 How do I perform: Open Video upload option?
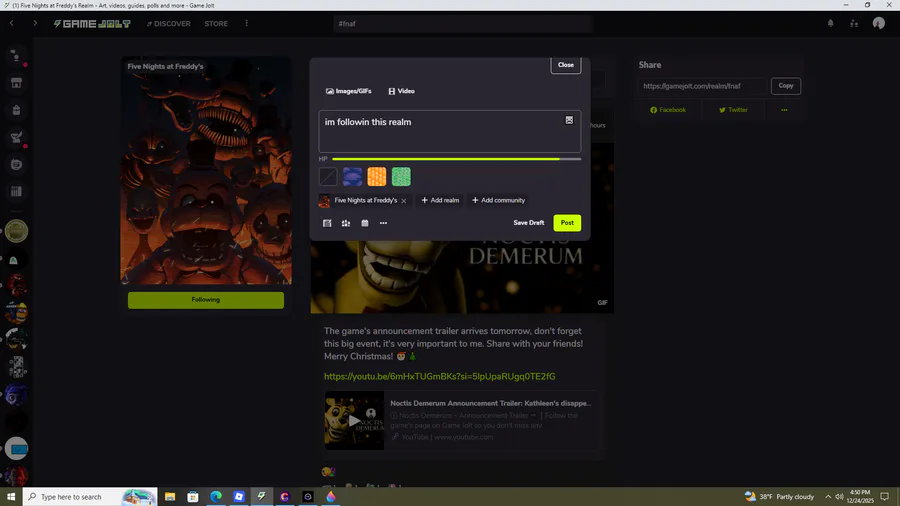pos(401,91)
